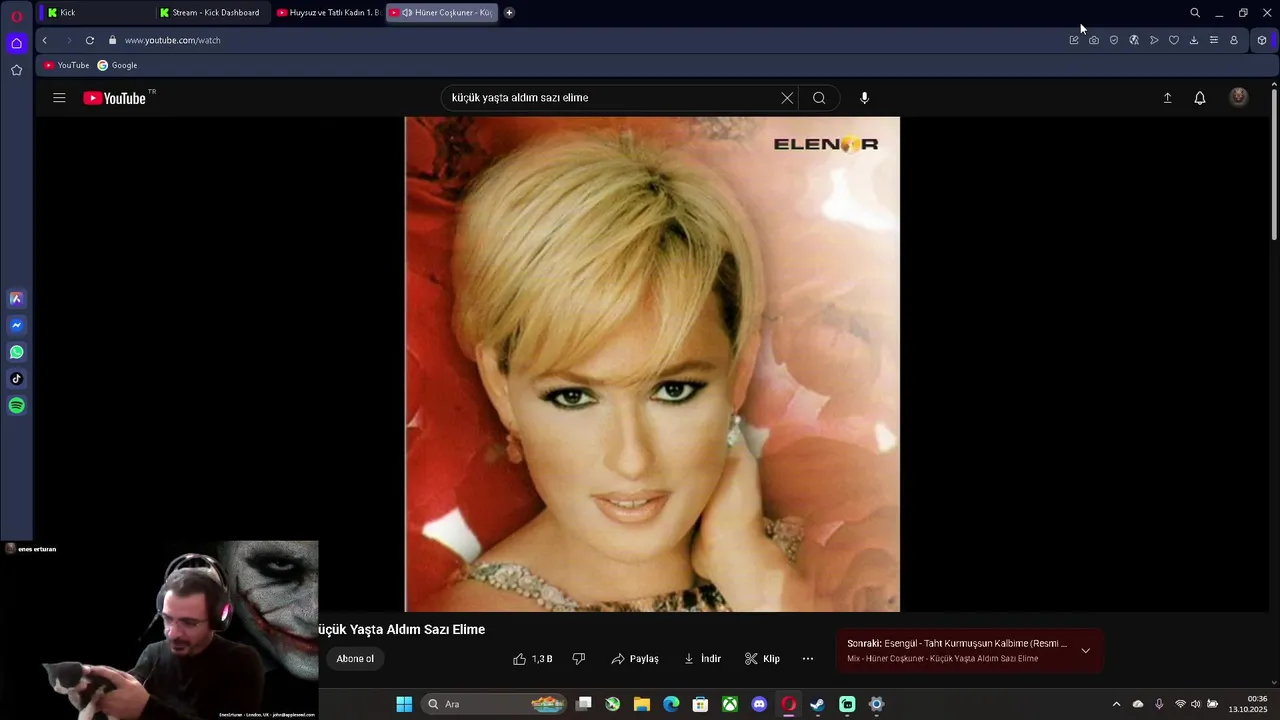Open File Explorer from taskbar
This screenshot has width=1280, height=720.
point(642,704)
